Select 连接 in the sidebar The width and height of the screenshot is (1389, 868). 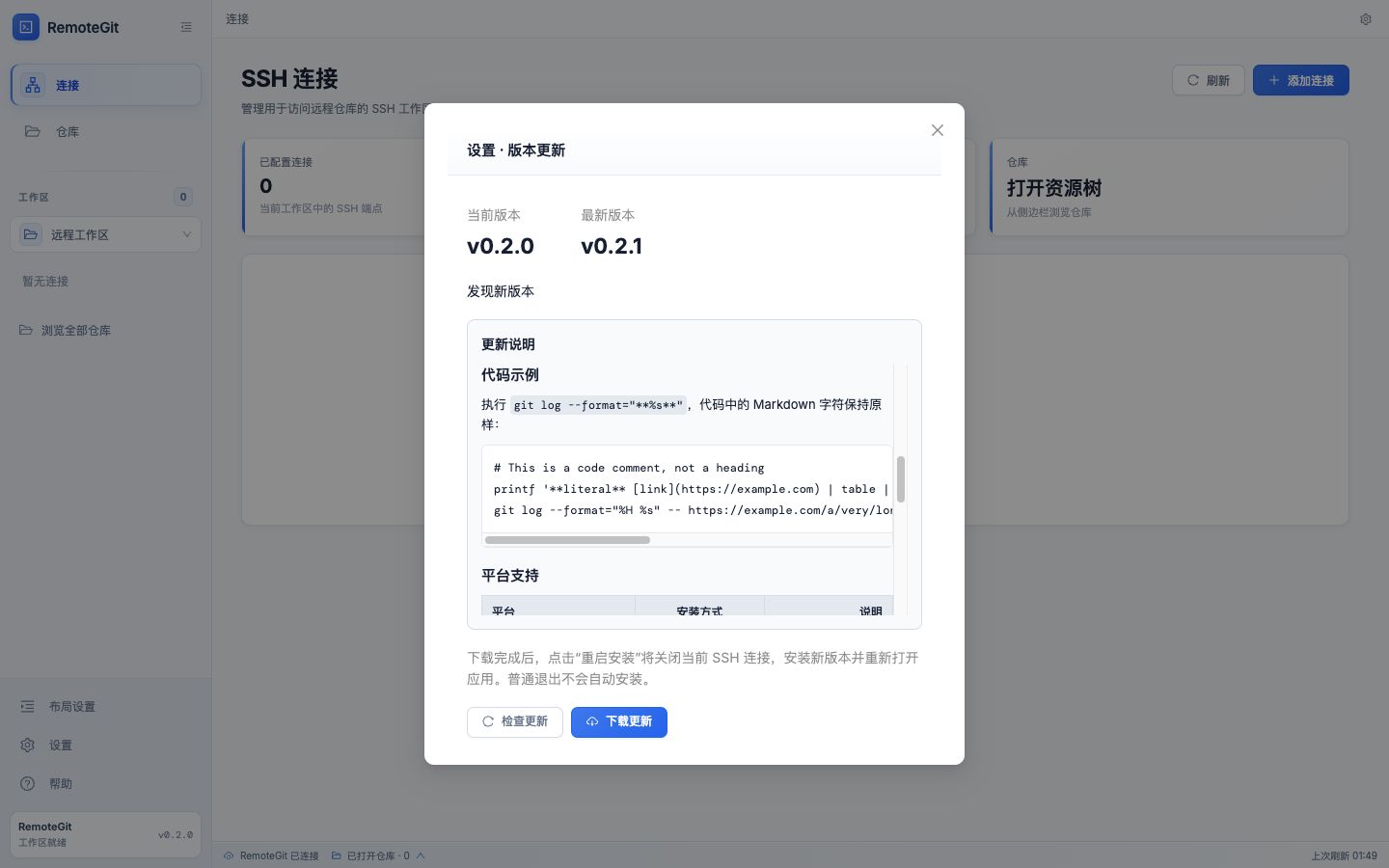[x=106, y=85]
